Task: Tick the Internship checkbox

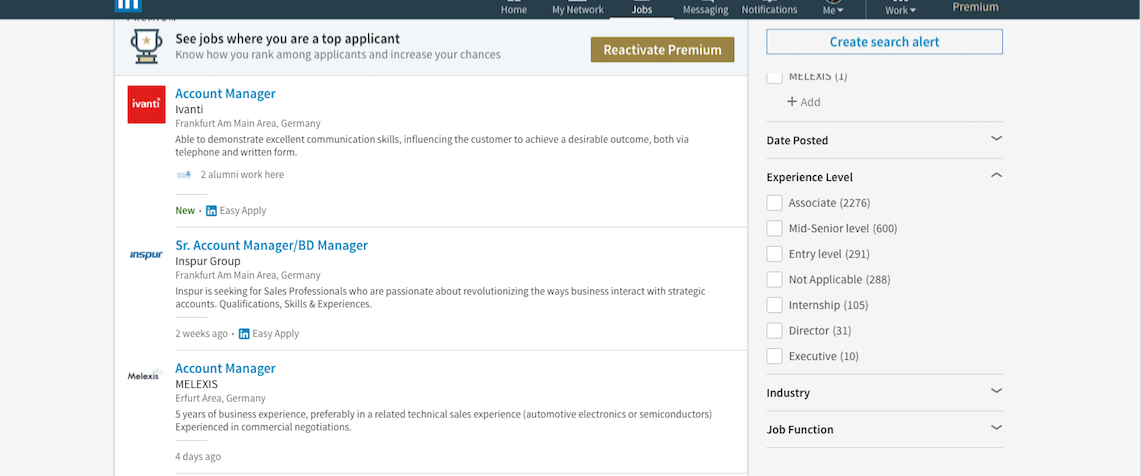Action: (x=774, y=305)
